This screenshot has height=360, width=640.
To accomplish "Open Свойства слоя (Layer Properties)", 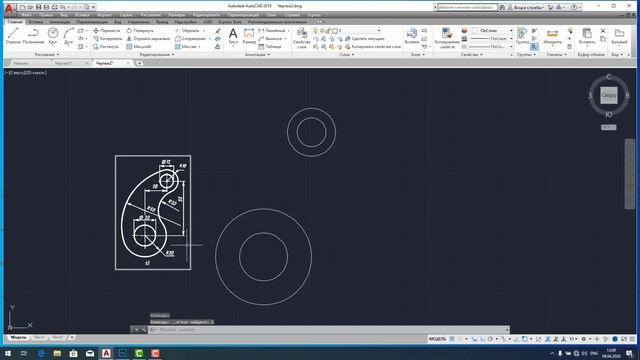I will pyautogui.click(x=302, y=38).
